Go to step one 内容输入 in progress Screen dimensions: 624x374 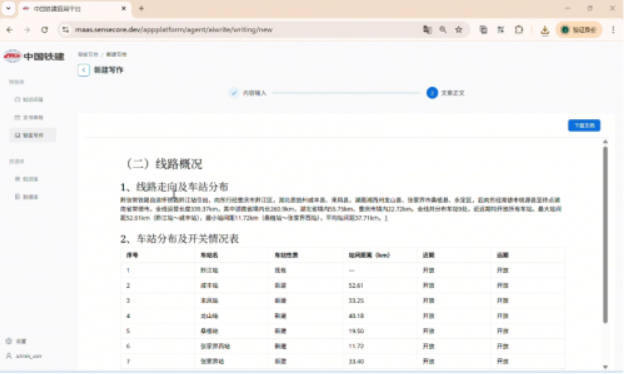pyautogui.click(x=248, y=93)
